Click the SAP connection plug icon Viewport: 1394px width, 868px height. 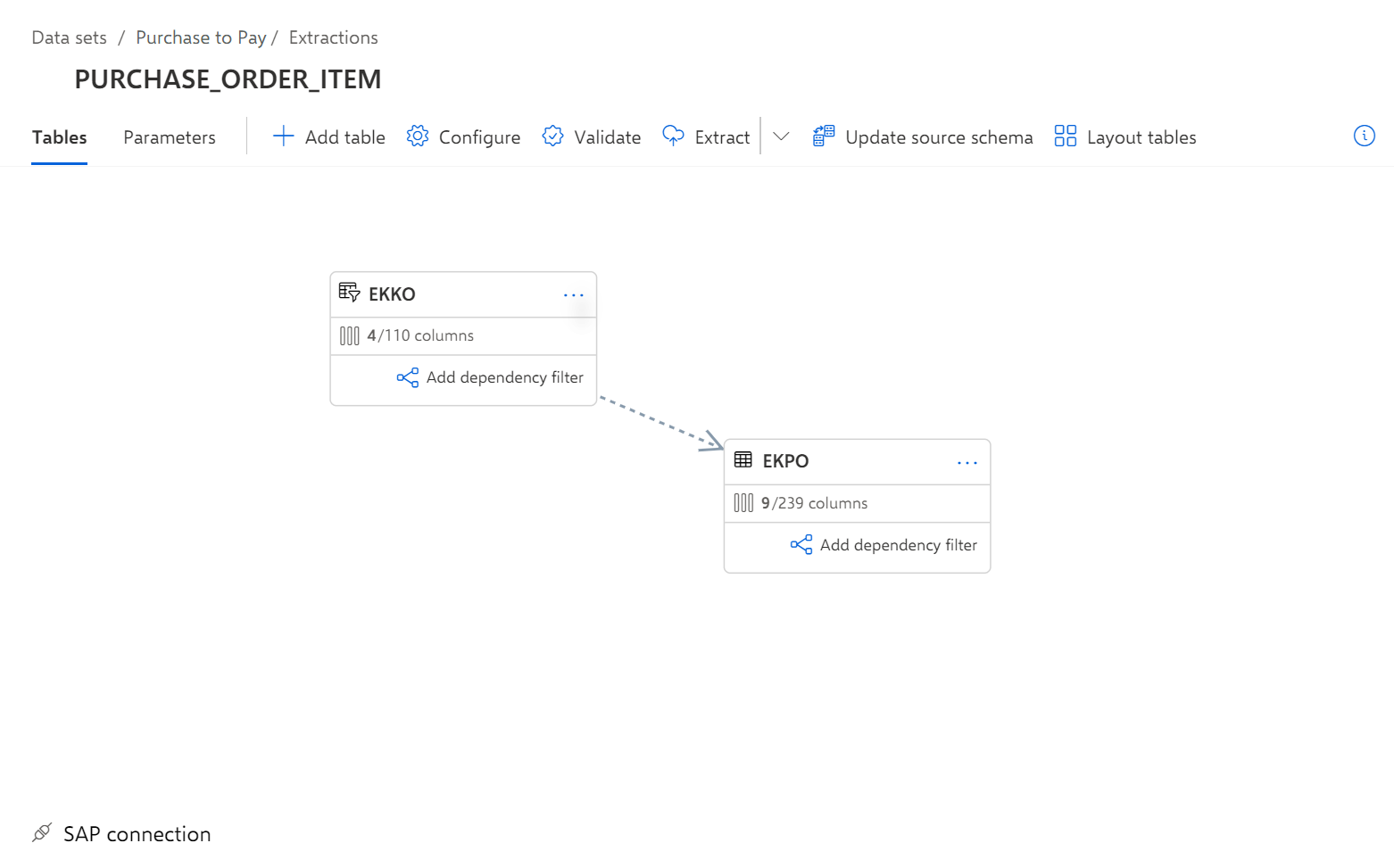(x=42, y=833)
